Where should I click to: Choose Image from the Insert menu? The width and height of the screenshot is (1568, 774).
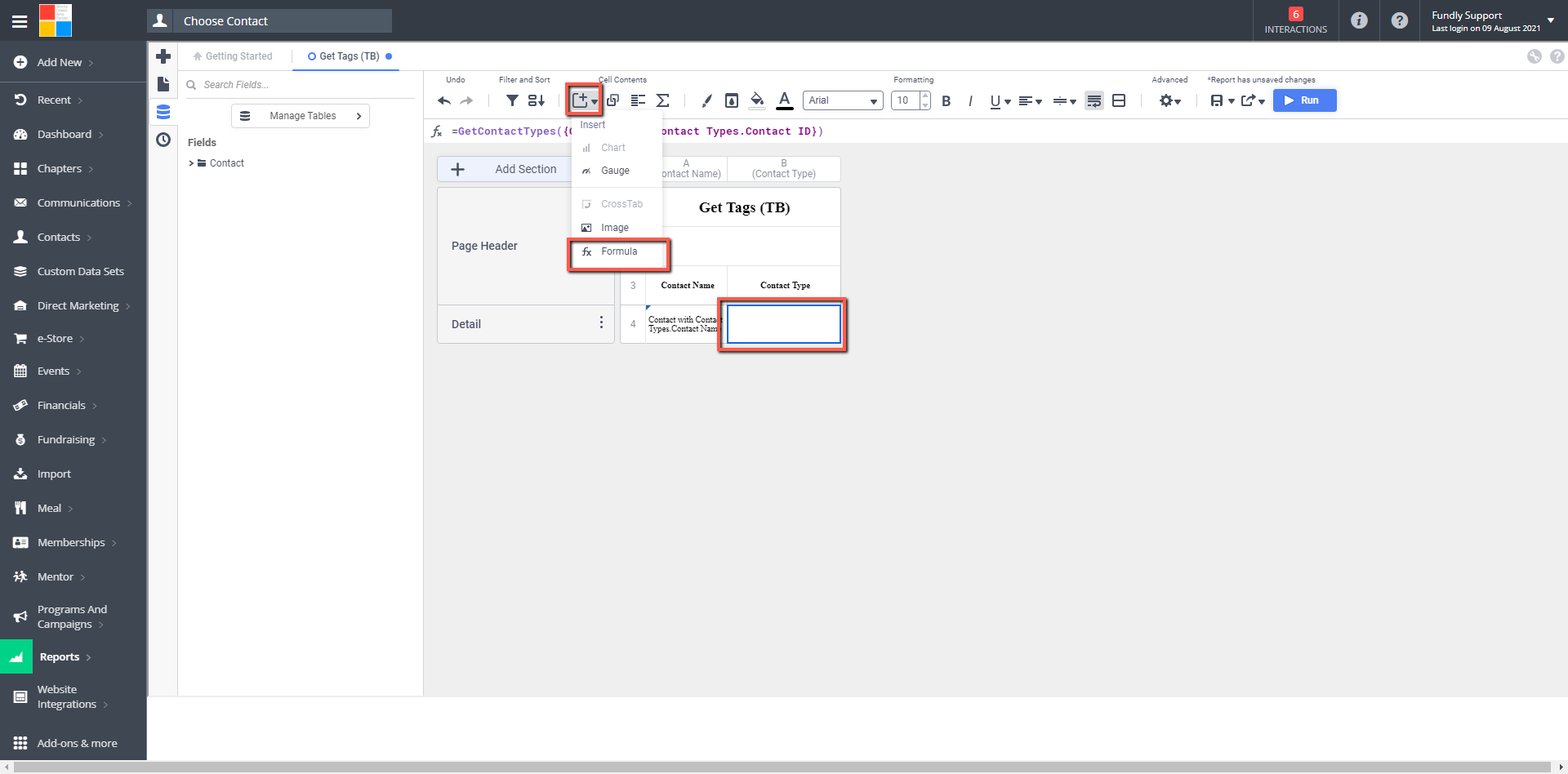point(617,228)
